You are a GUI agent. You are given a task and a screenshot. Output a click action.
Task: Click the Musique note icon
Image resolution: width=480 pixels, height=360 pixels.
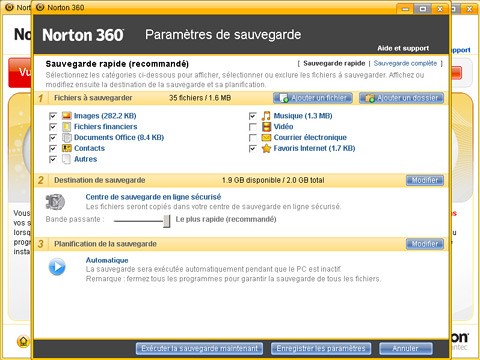(266, 116)
